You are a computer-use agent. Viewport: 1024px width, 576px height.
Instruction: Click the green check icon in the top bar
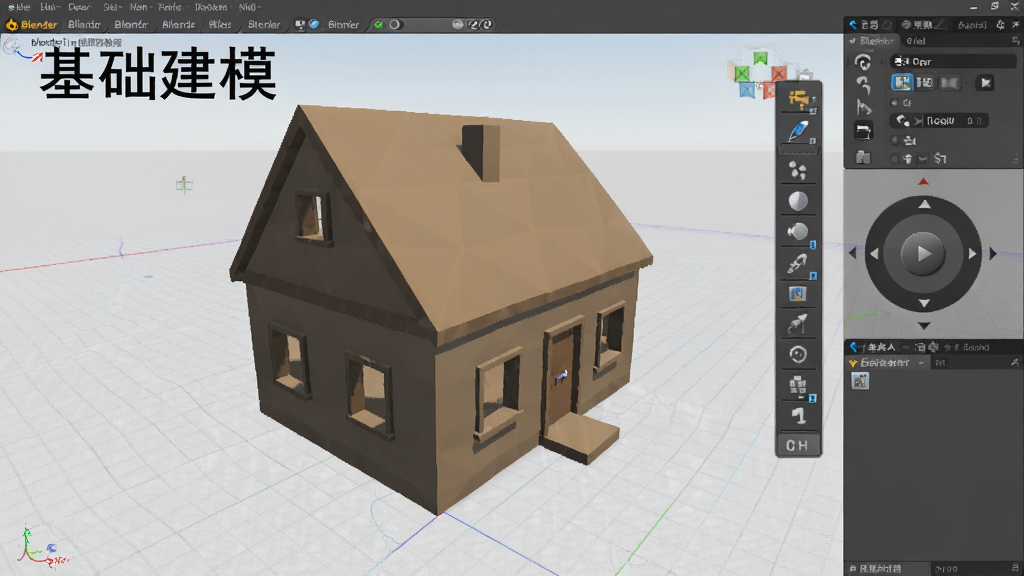379,25
